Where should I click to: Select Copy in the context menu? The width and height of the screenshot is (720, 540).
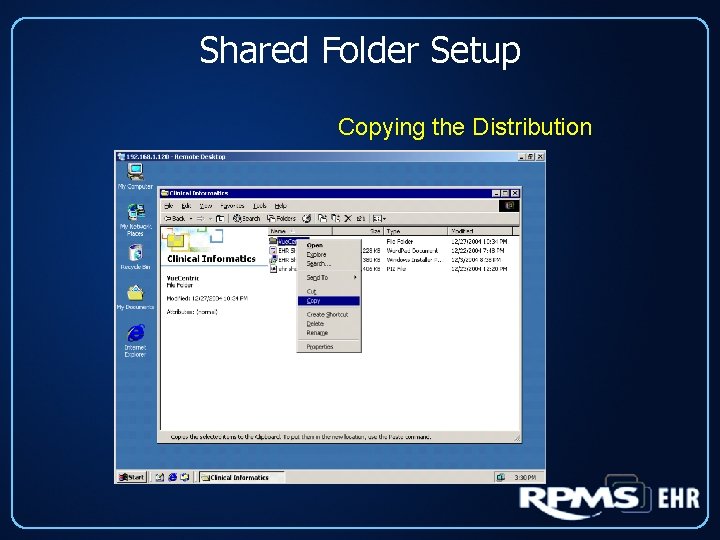(329, 301)
